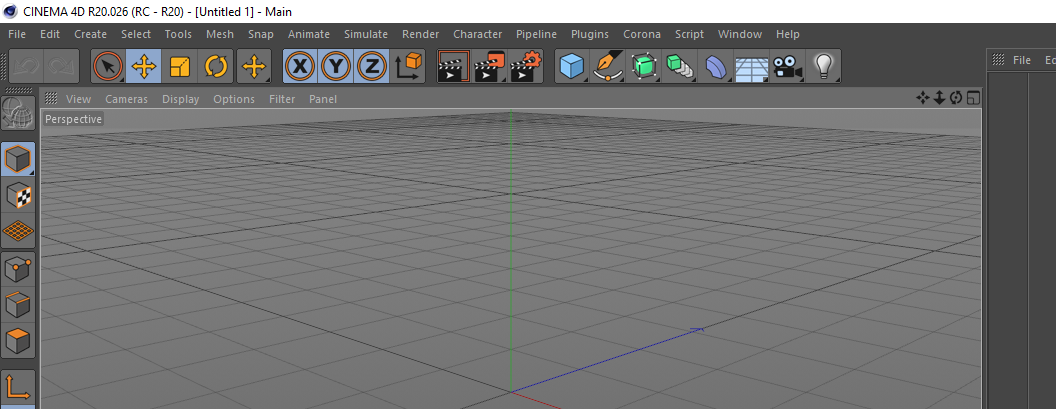The height and width of the screenshot is (409, 1056).
Task: Open File menu in right panel
Action: pos(1022,60)
